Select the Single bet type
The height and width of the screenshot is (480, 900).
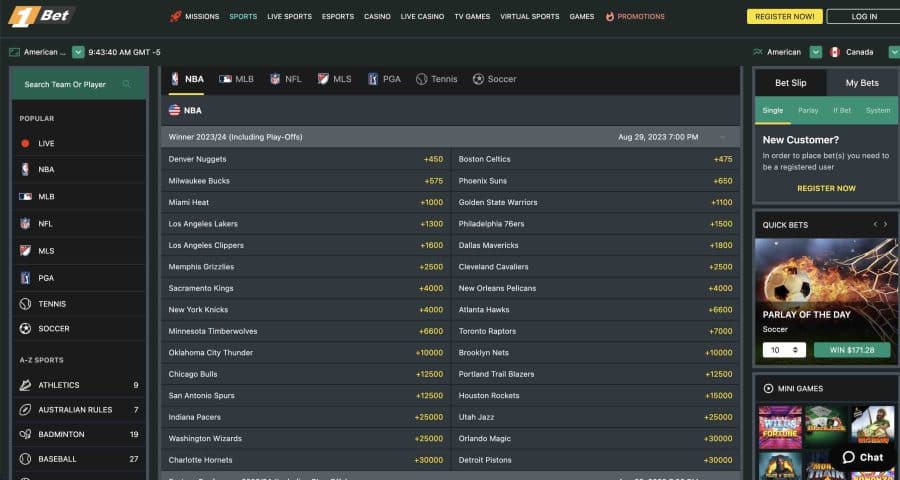[x=773, y=110]
